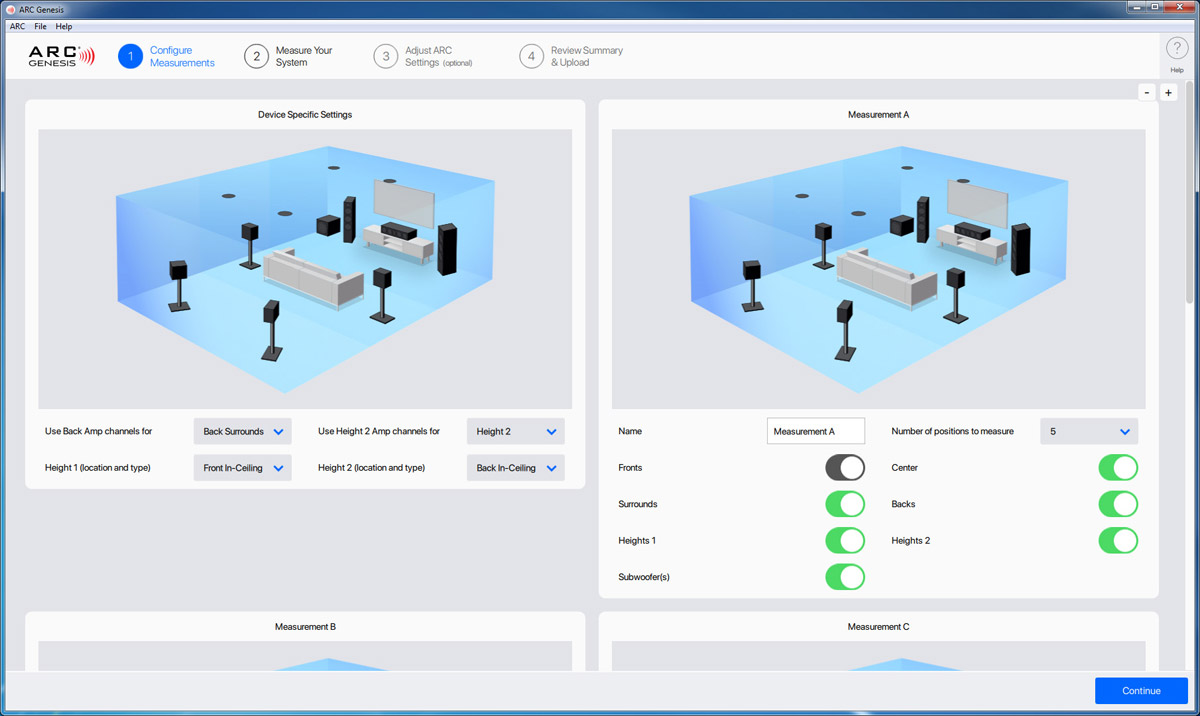Viewport: 1200px width, 716px height.
Task: Toggle the Backs switch
Action: [1118, 504]
